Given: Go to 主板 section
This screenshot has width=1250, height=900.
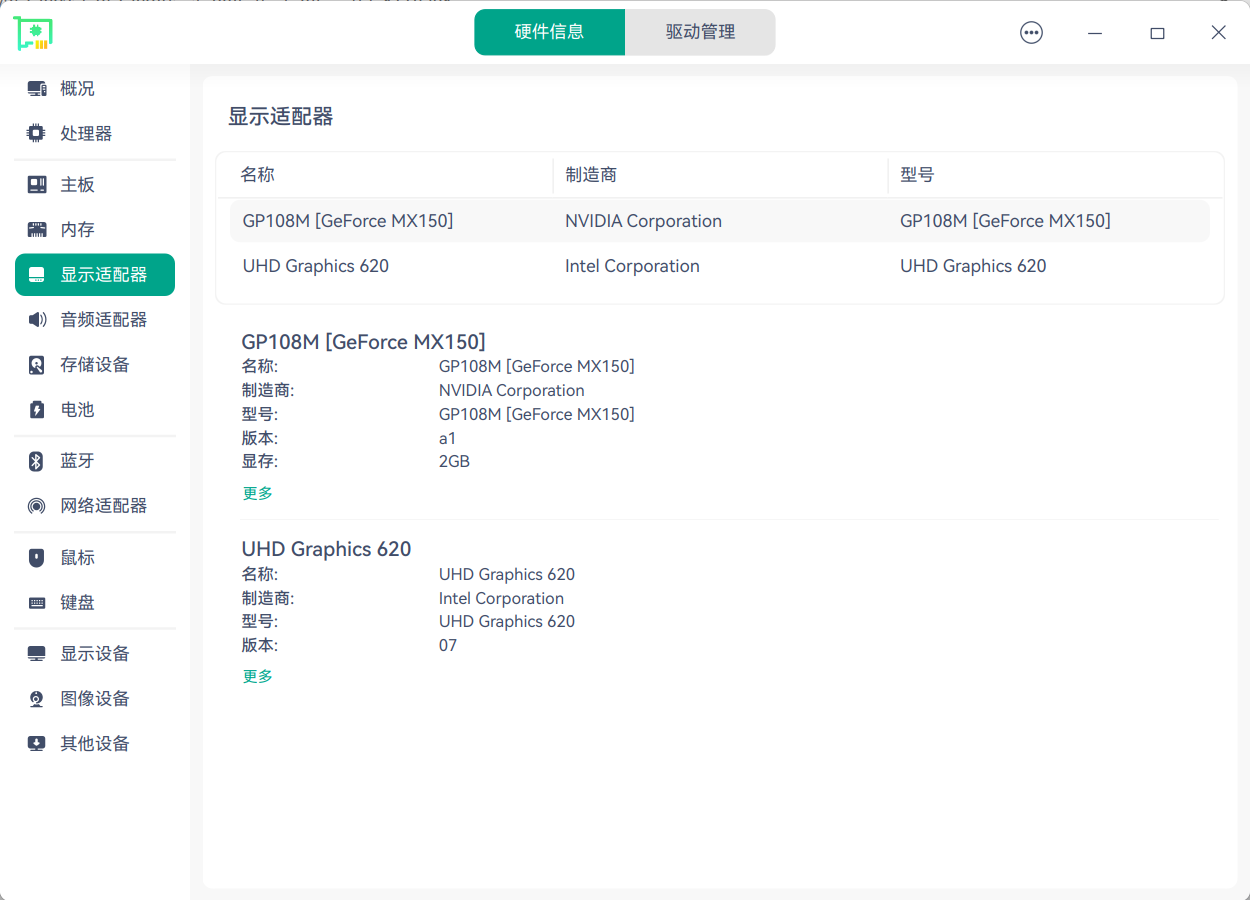Looking at the screenshot, I should (95, 185).
